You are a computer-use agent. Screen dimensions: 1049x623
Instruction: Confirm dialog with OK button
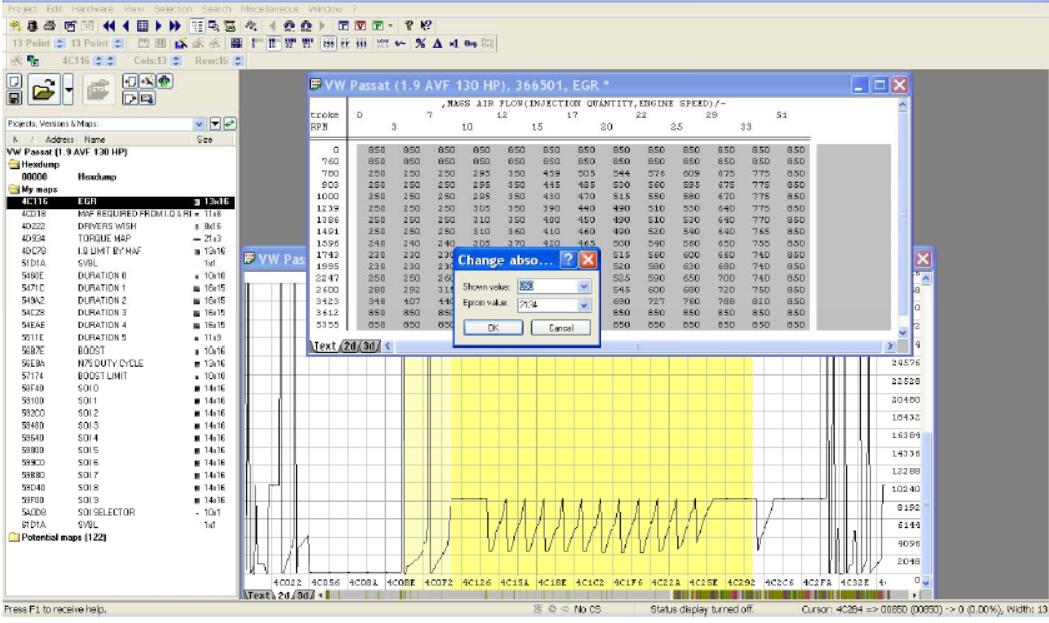pos(493,328)
